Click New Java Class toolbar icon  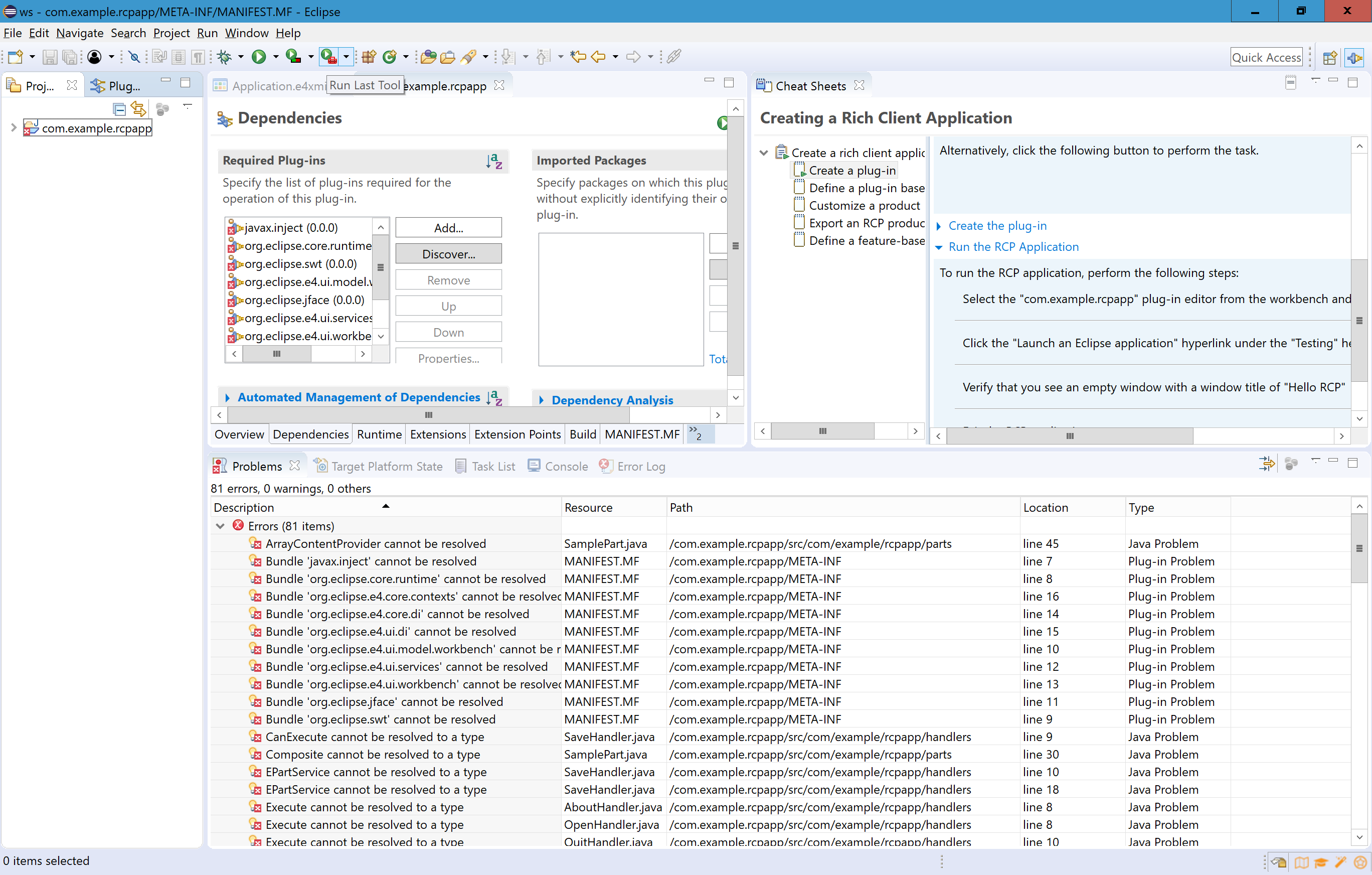tap(390, 56)
